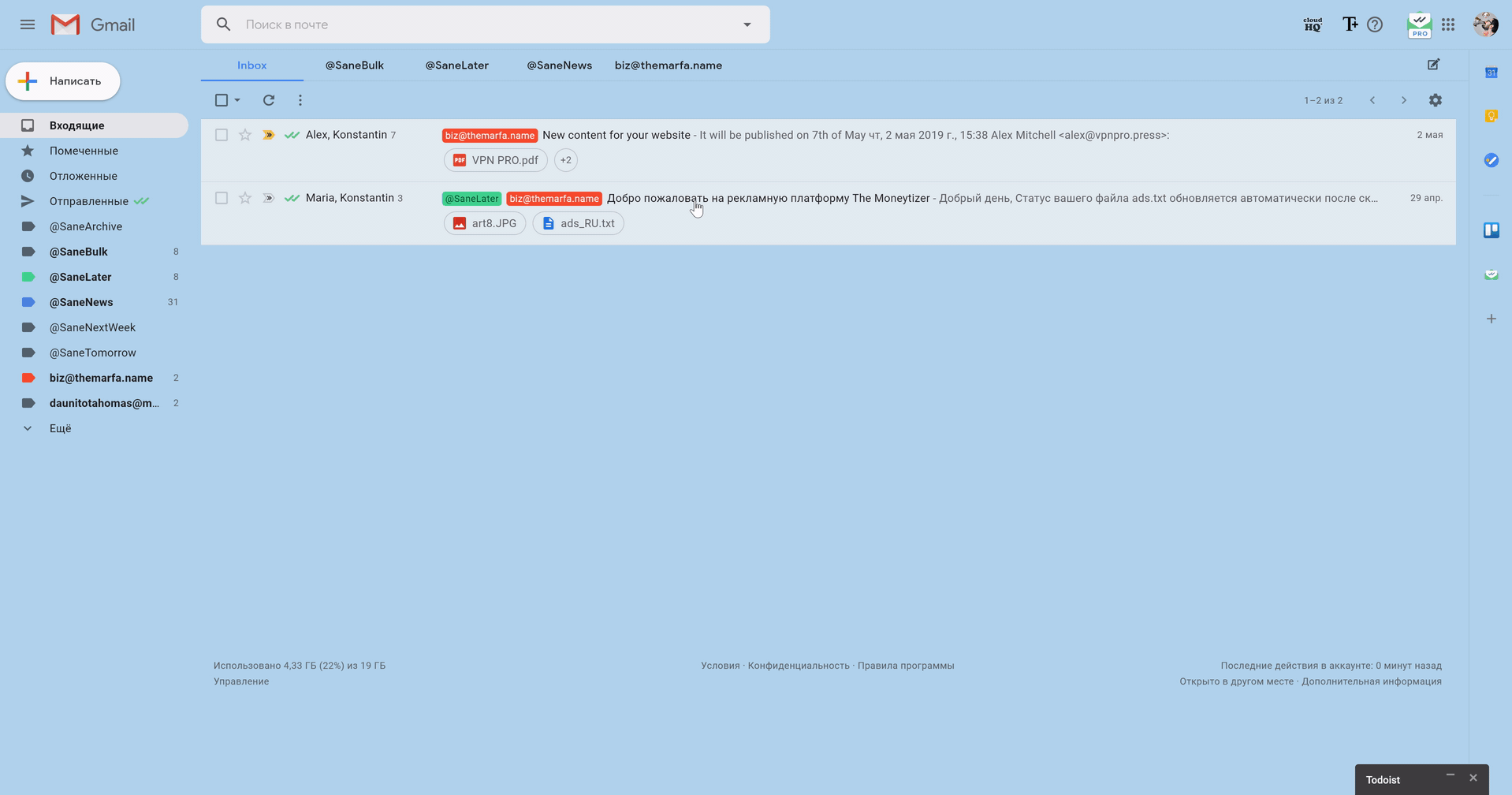Open the select-all dropdown arrow
1512x795 pixels.
click(x=237, y=100)
